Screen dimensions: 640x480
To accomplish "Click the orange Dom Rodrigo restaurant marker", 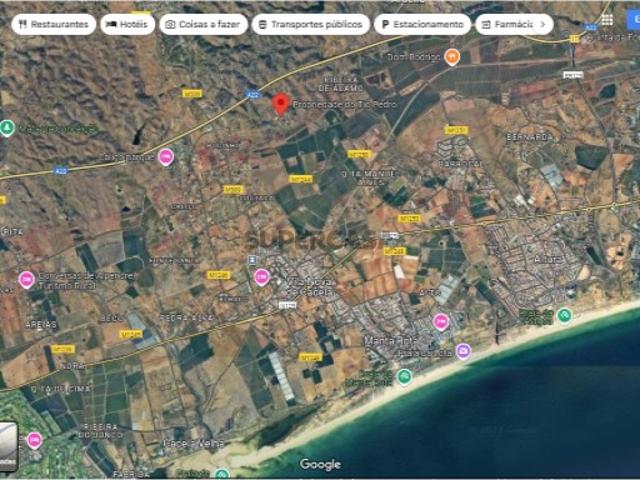I will 452,57.
